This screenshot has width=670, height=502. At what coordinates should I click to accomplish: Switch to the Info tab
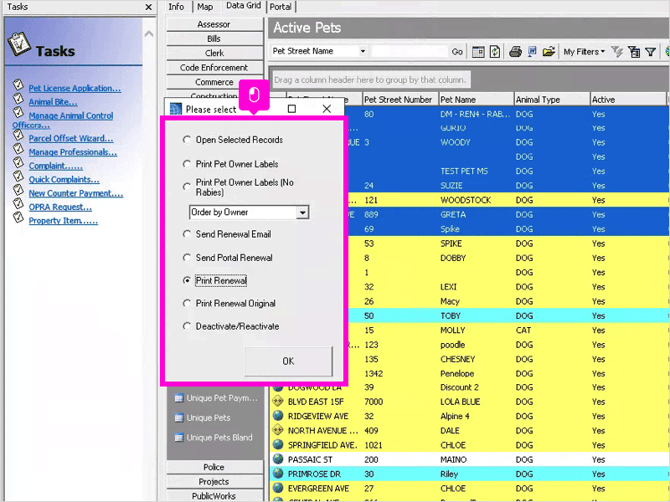click(x=176, y=6)
